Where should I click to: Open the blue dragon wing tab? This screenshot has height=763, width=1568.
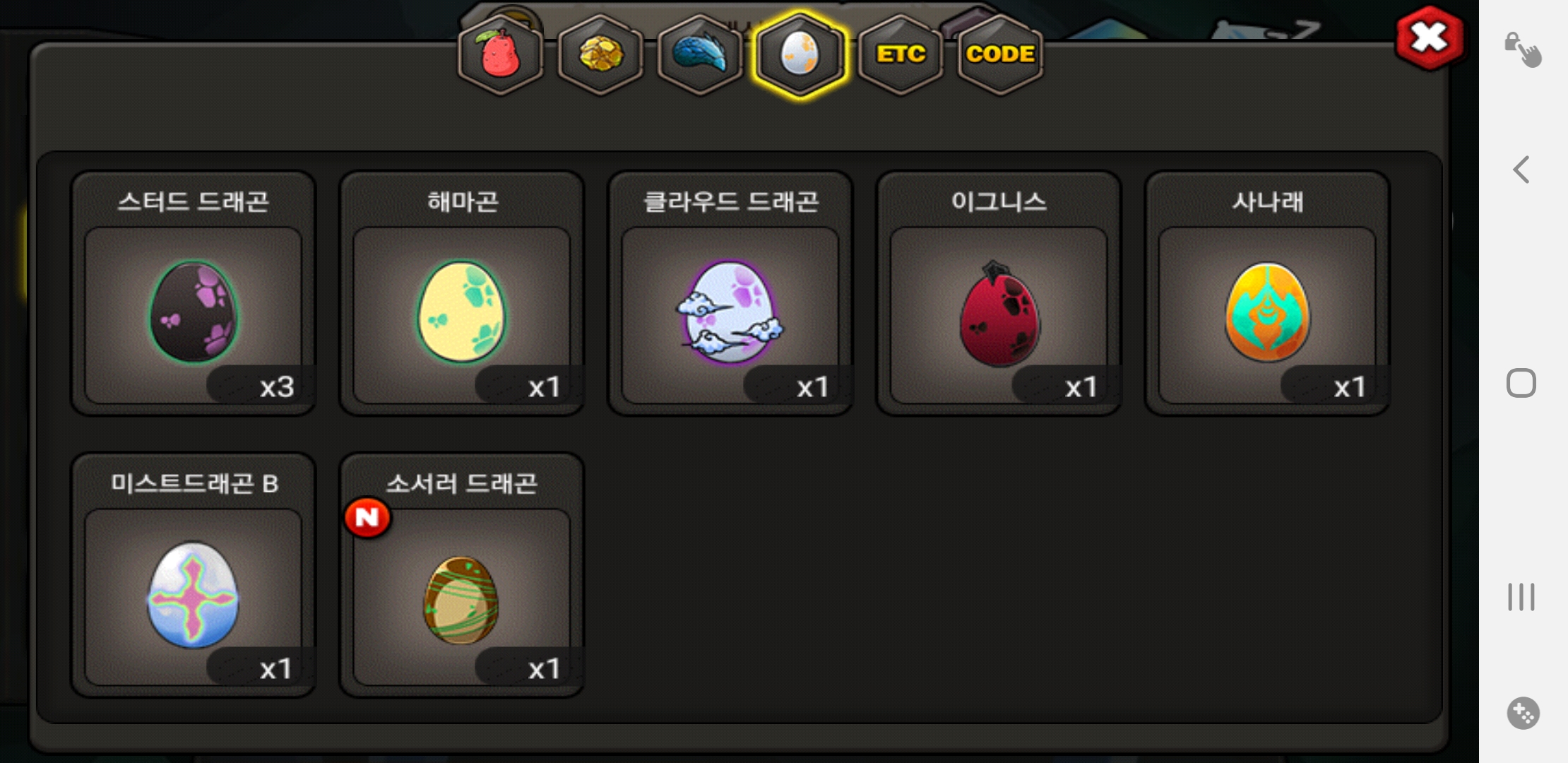point(700,54)
